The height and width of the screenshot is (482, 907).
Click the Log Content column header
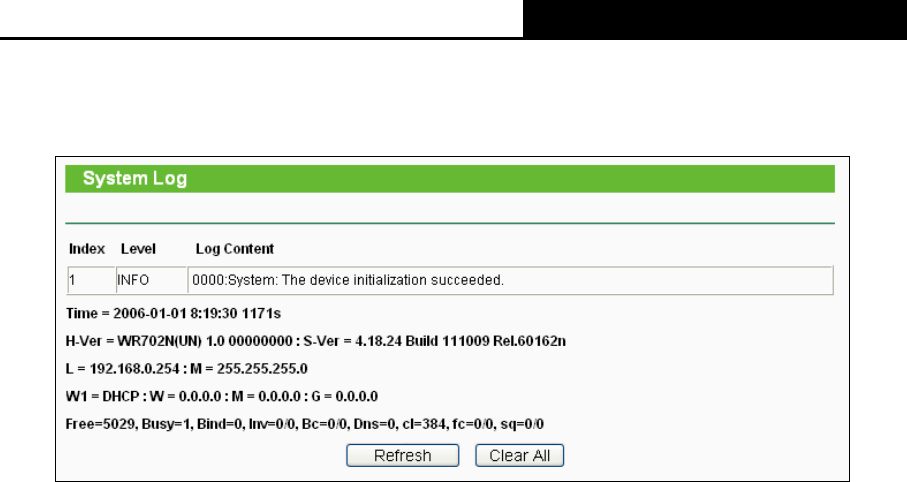click(234, 249)
